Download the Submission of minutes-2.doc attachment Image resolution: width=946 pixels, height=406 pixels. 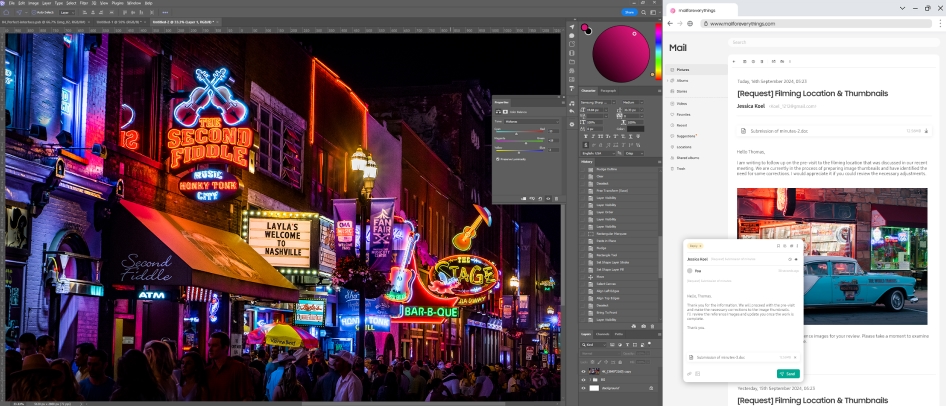point(926,130)
